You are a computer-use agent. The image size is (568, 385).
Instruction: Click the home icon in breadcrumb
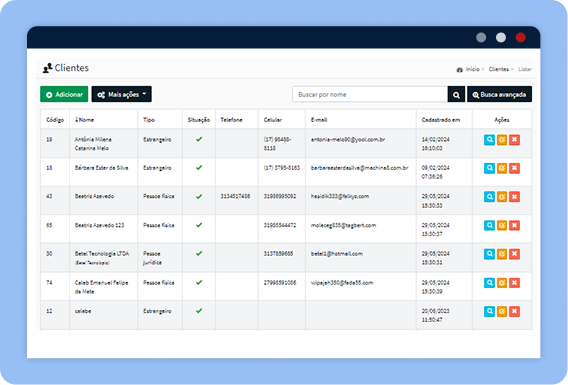(x=459, y=69)
